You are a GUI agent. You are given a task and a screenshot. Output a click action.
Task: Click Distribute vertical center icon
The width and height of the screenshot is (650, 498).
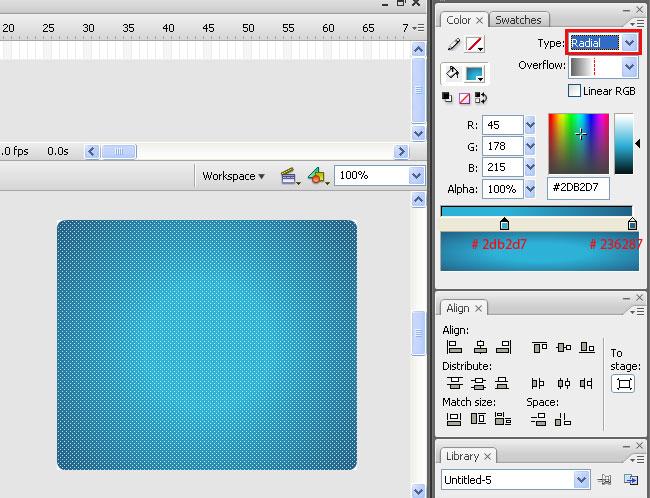pos(478,383)
